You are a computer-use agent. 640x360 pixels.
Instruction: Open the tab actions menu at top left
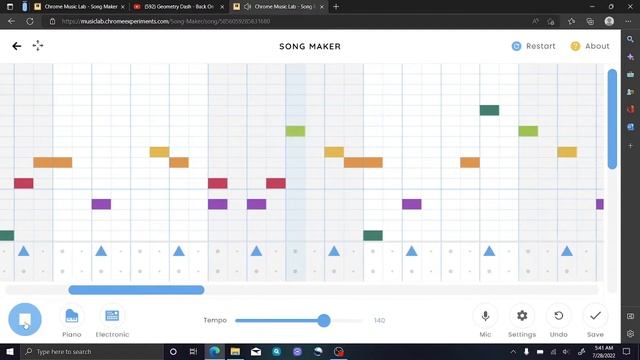[x=10, y=7]
